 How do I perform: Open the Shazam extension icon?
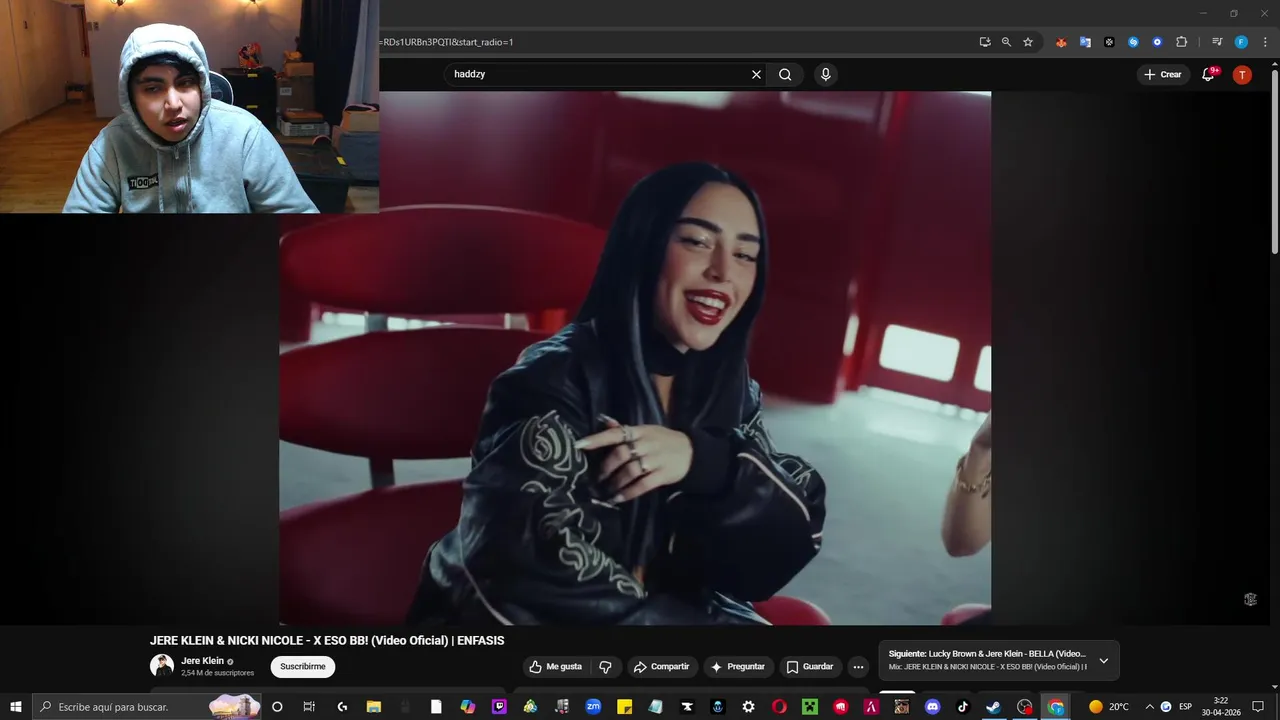[1133, 42]
